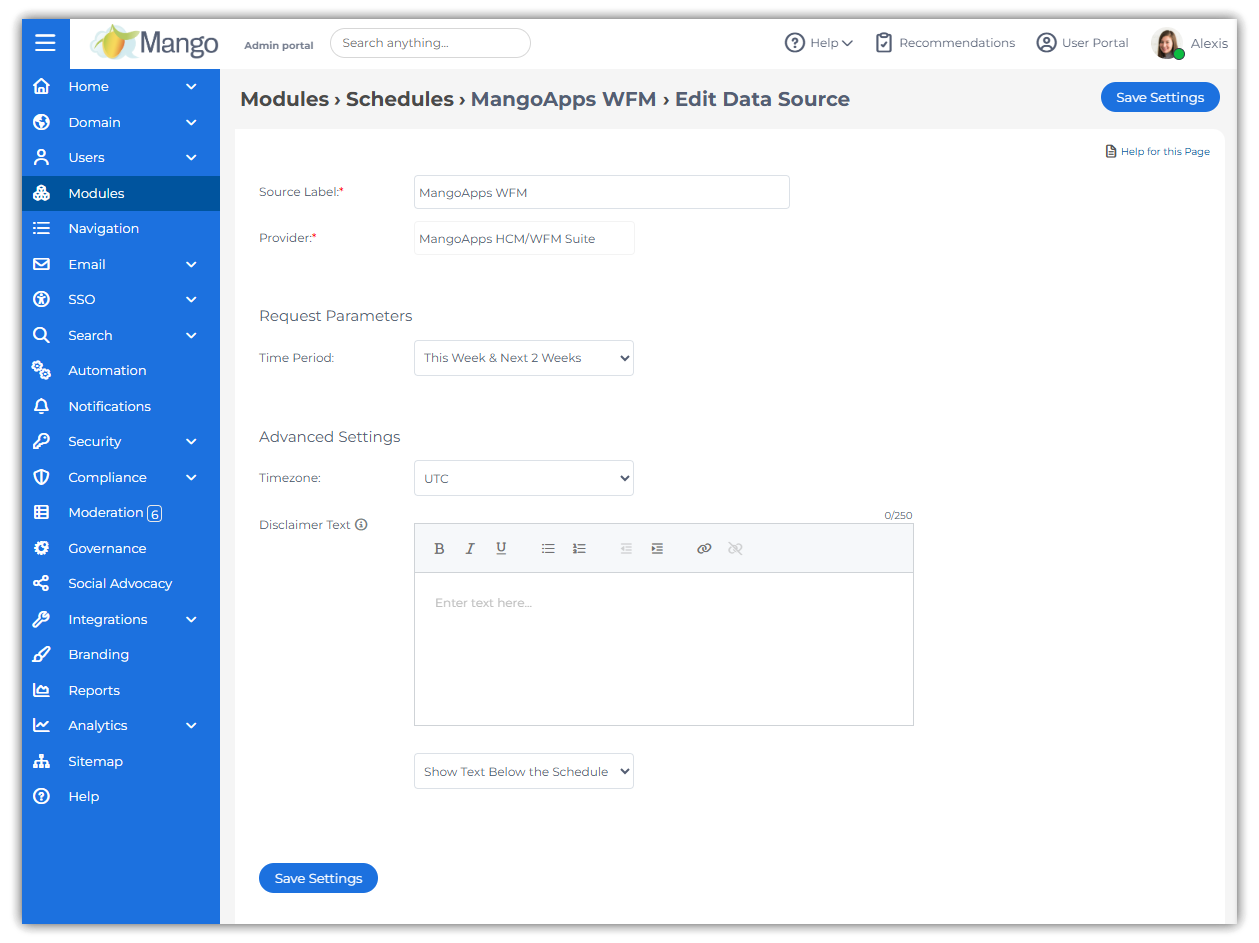Open the Timezone dropdown
This screenshot has height=943, width=1259.
pos(523,479)
